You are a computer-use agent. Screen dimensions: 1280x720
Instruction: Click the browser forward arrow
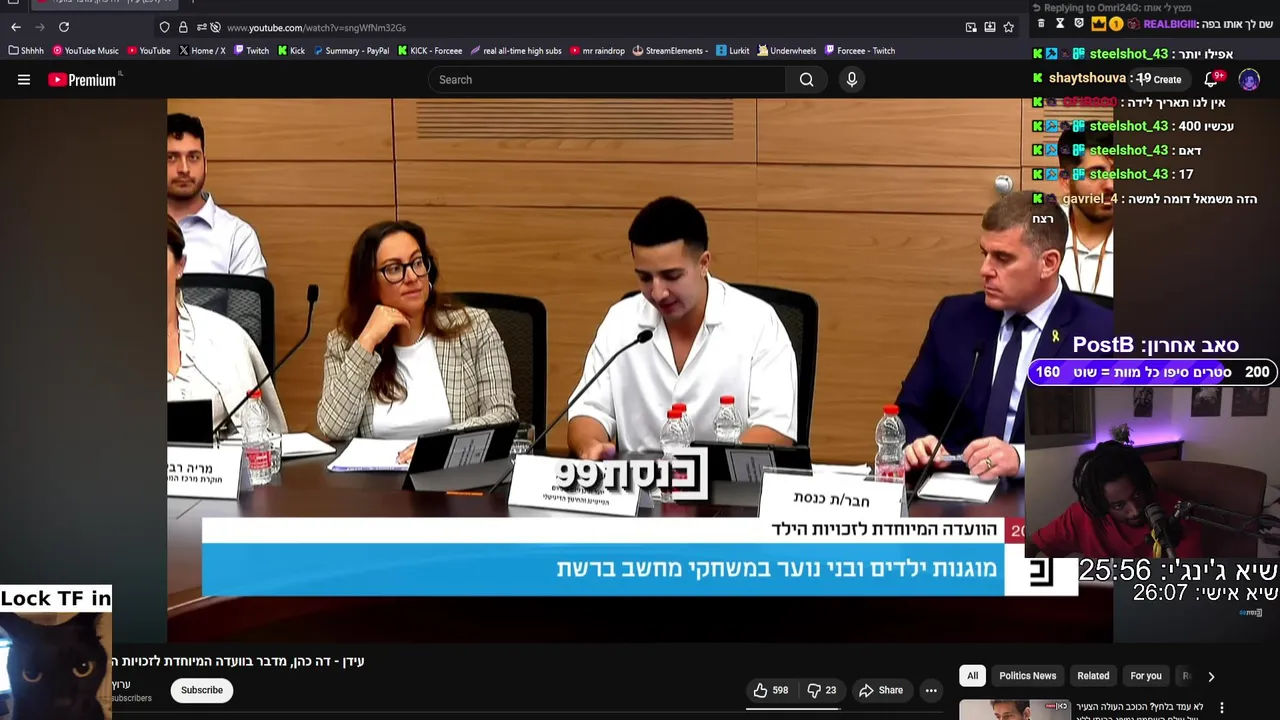pyautogui.click(x=40, y=27)
